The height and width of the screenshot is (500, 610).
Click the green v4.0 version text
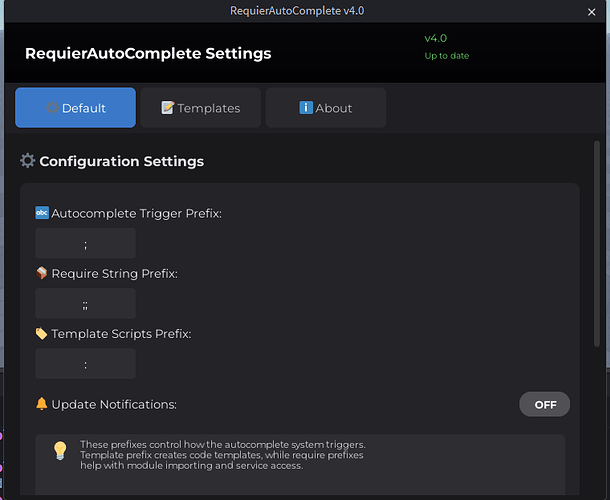click(x=436, y=39)
